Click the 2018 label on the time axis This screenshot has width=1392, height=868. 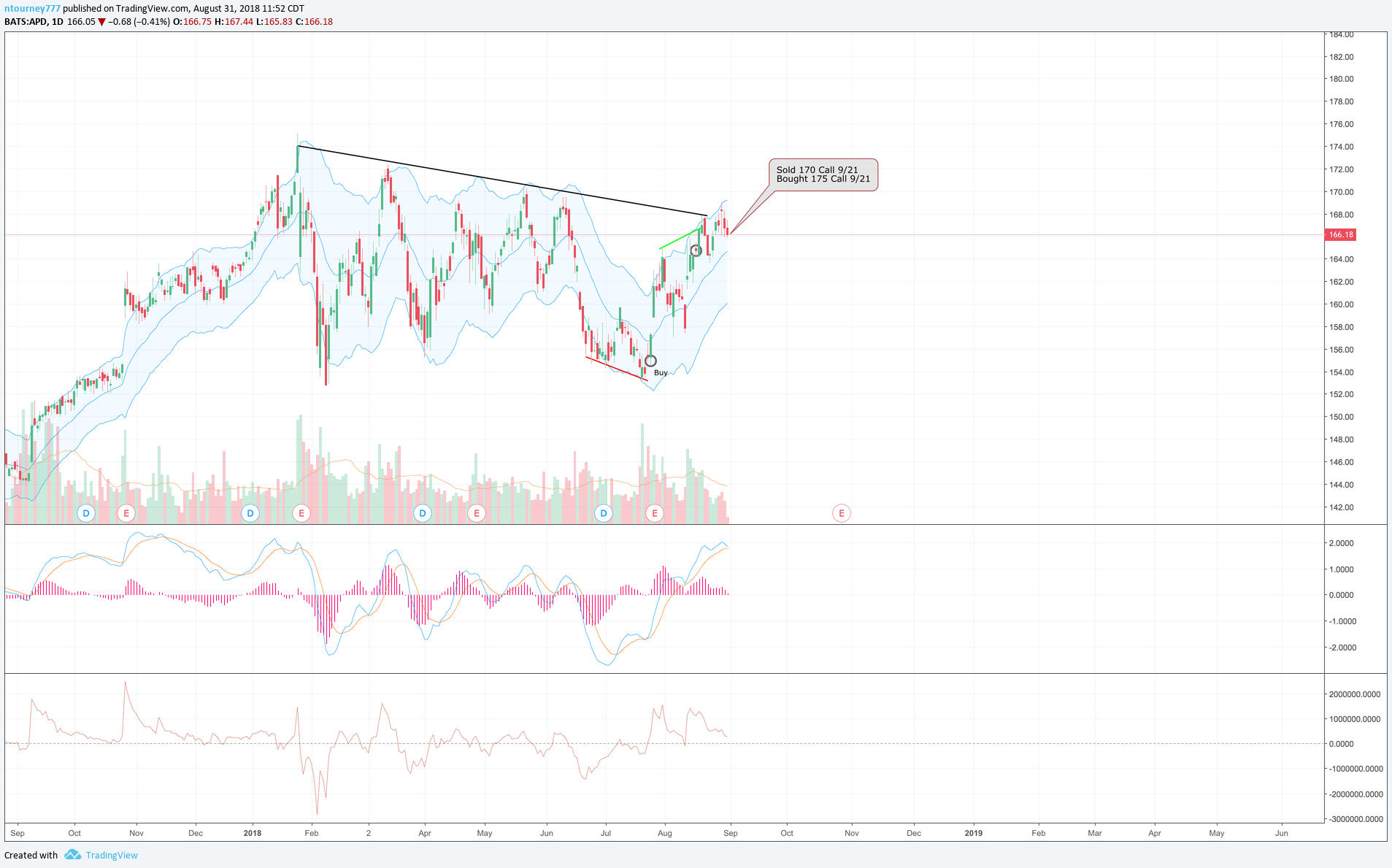253,833
